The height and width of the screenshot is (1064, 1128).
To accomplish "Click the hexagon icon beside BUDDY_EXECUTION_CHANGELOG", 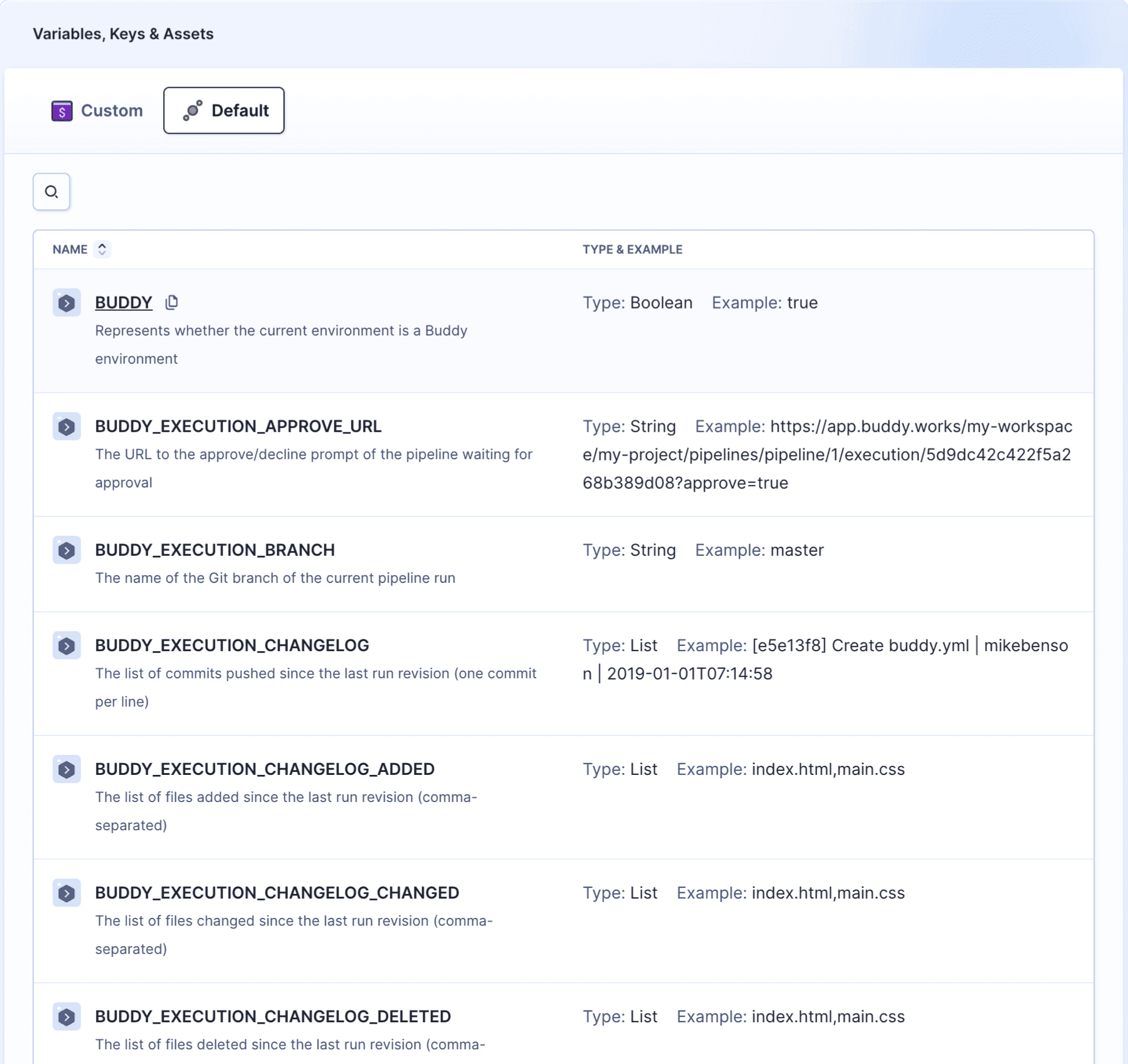I will 67,645.
